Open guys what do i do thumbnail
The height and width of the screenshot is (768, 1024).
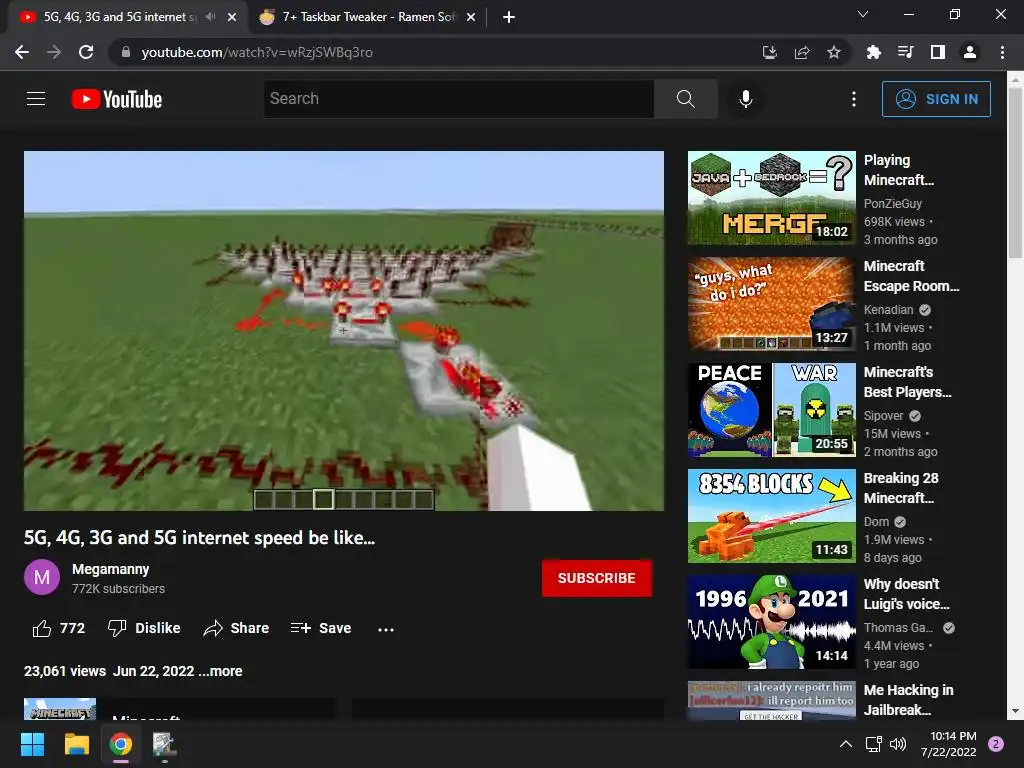pyautogui.click(x=771, y=304)
